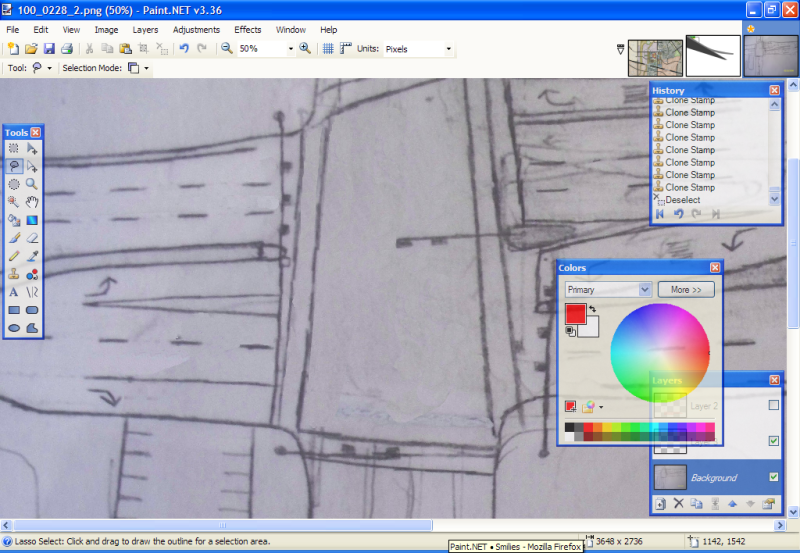Select the Rectangle Select tool
800x553 pixels.
[x=14, y=148]
